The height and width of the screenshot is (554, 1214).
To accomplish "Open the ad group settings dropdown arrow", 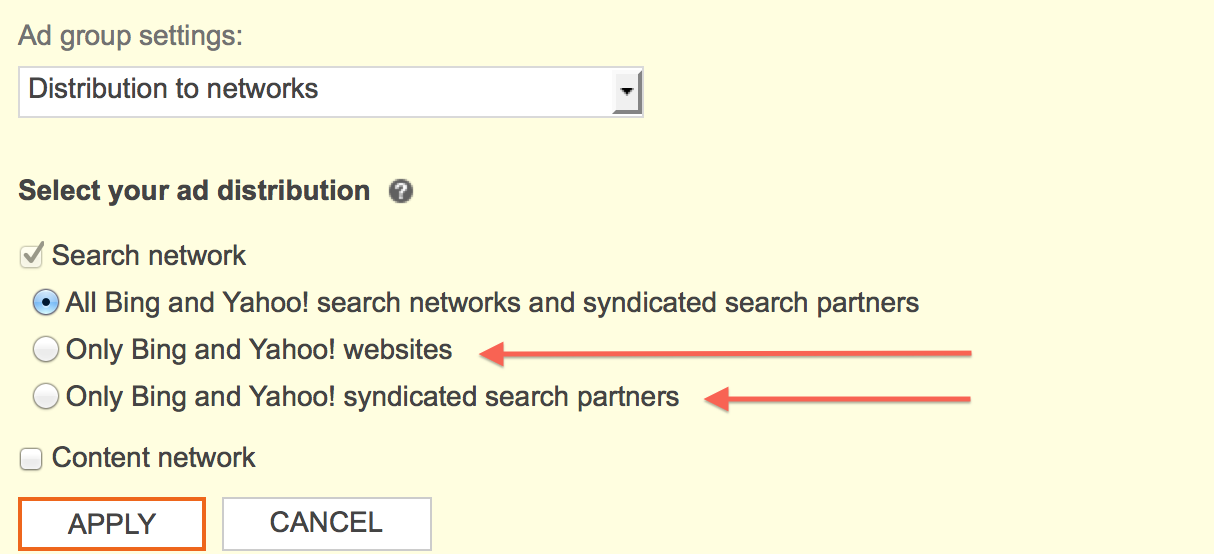I will point(626,90).
